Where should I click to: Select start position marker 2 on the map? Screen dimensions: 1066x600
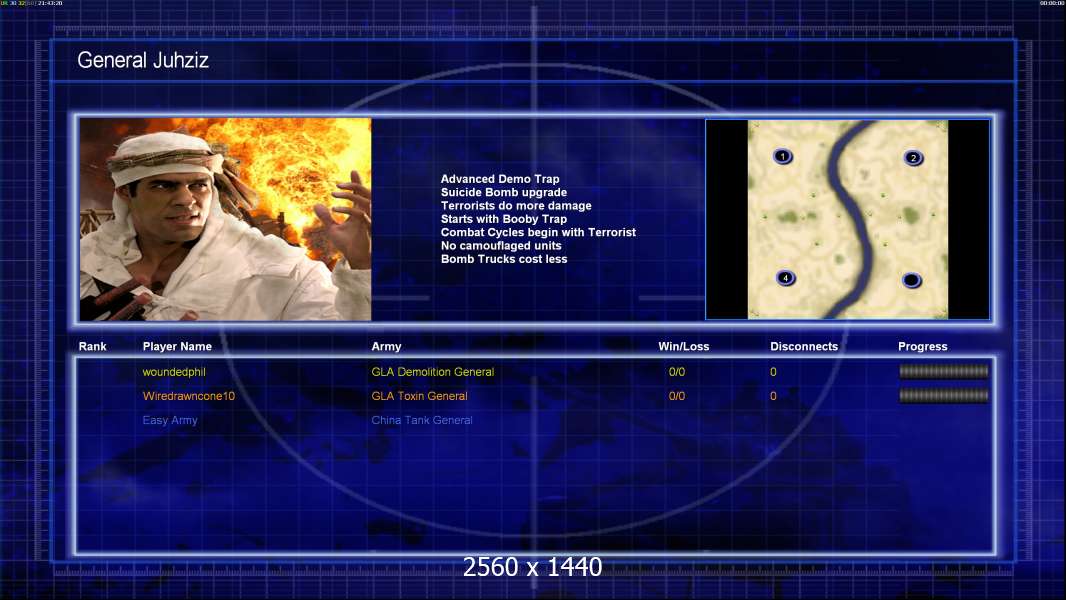(x=913, y=158)
